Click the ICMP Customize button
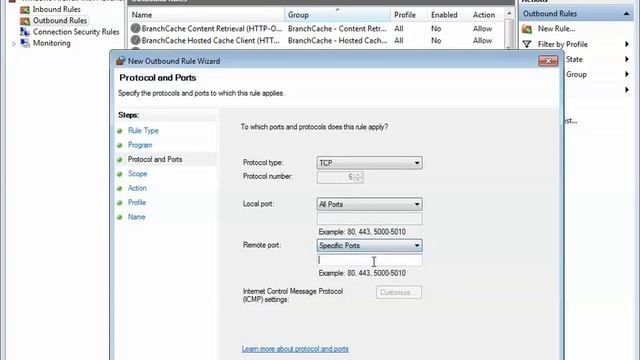This screenshot has width=640, height=360. coord(399,292)
